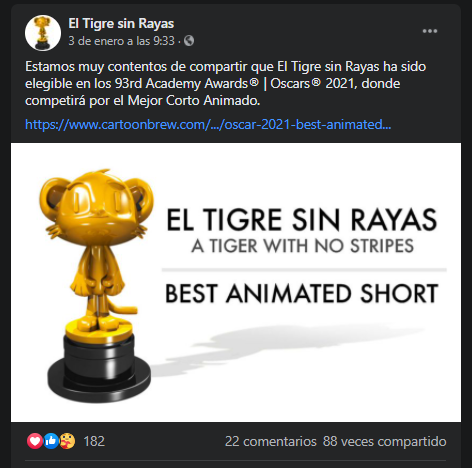Click the BEST ANIMATED SHORT text in image
This screenshot has height=468, width=472.
pyautogui.click(x=302, y=294)
